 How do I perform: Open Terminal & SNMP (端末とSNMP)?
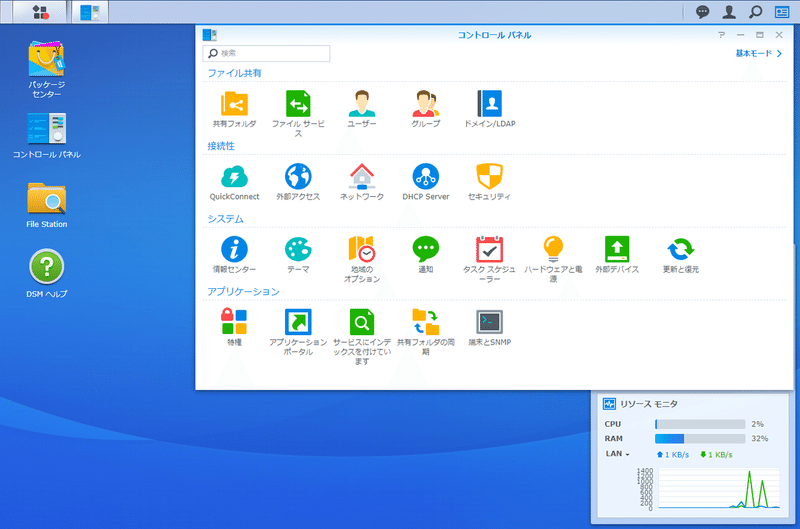pyautogui.click(x=489, y=322)
